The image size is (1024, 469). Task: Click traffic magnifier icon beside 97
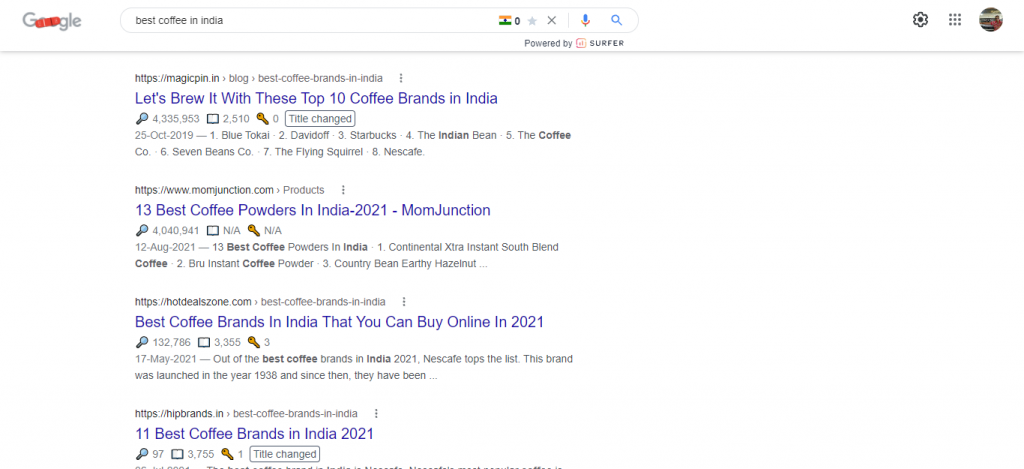(x=142, y=454)
